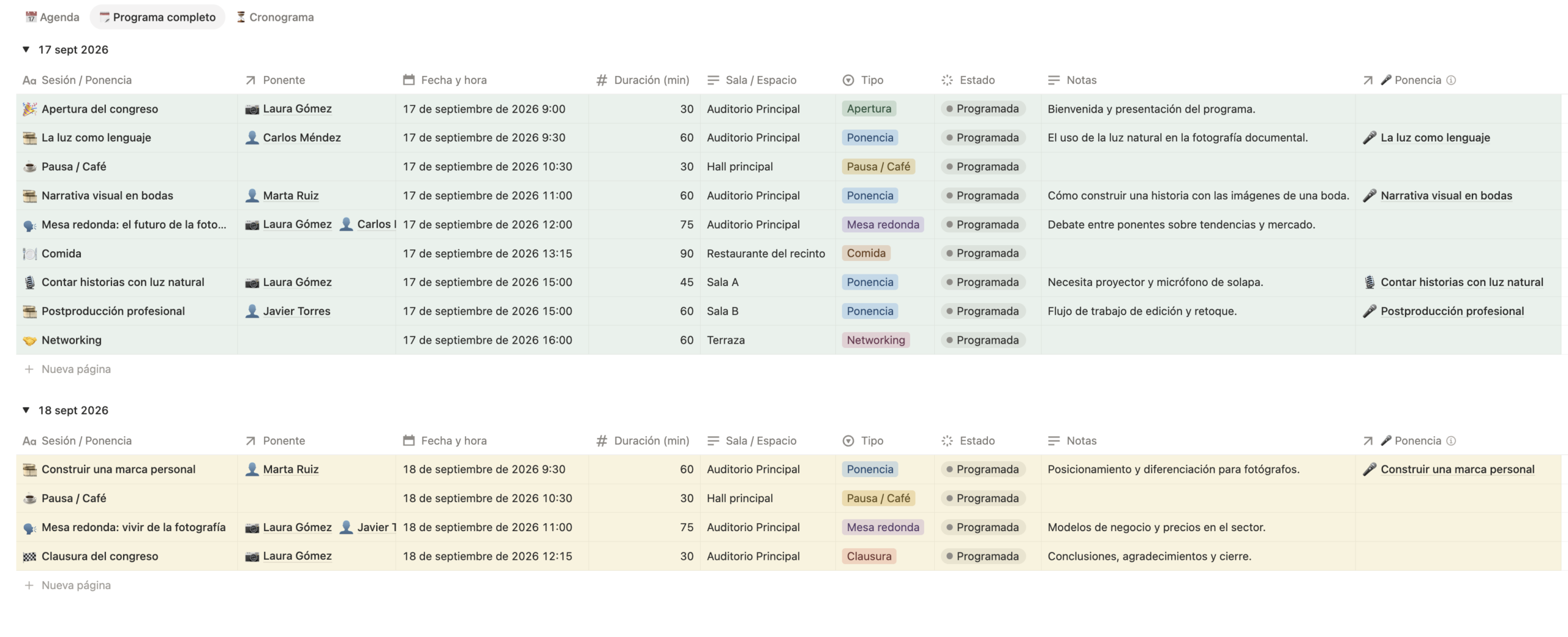Click the mic icon of La luz como lenguaje relation
The width and height of the screenshot is (1568, 637).
click(x=1370, y=138)
